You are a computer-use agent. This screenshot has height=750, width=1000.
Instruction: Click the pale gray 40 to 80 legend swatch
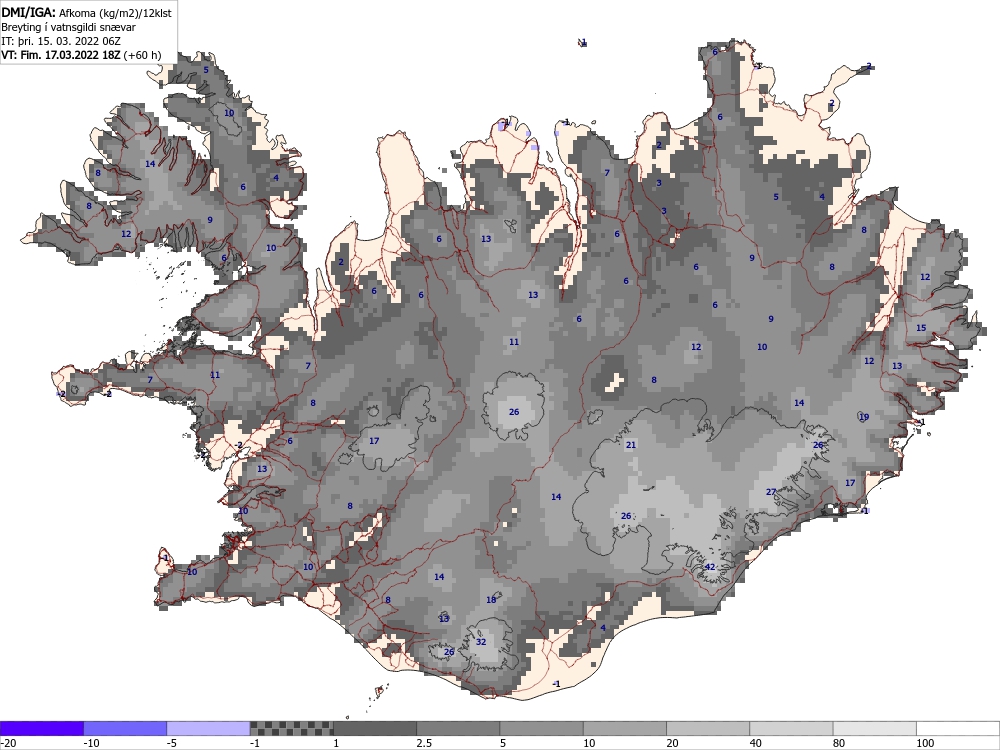point(791,728)
